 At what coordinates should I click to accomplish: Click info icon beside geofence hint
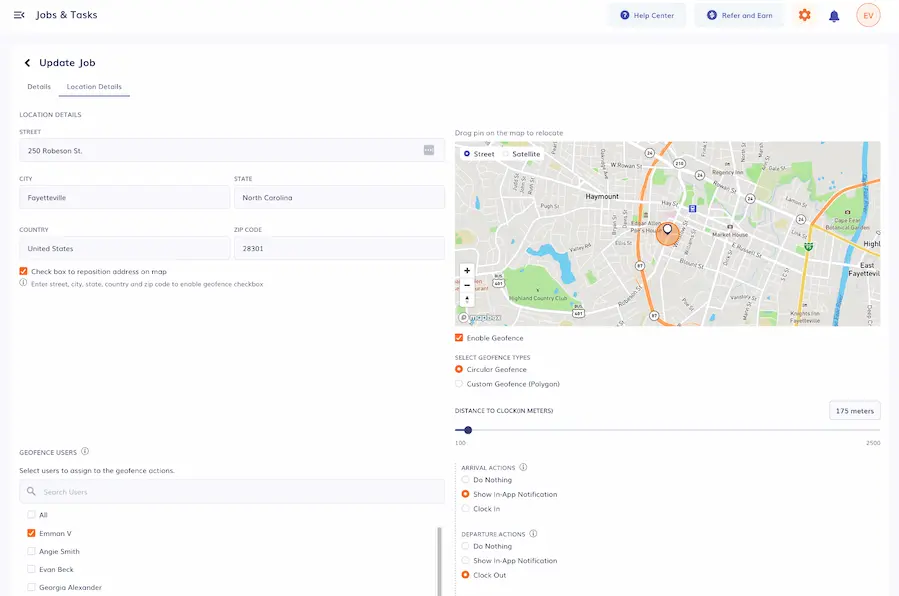pyautogui.click(x=23, y=283)
